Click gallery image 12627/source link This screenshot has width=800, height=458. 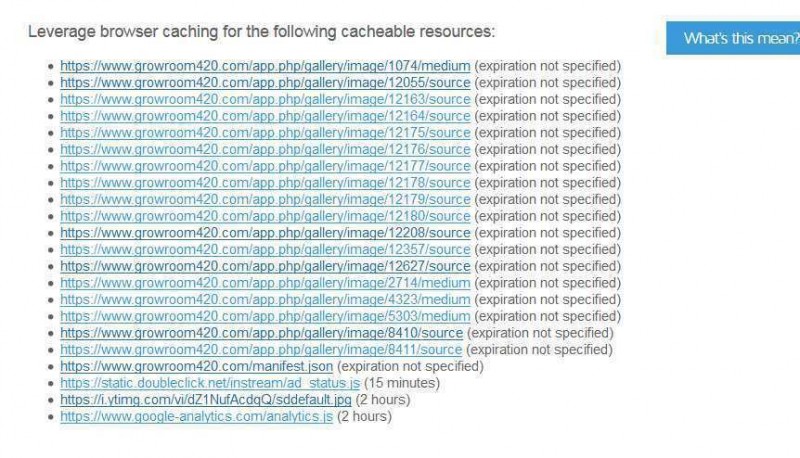pyautogui.click(x=265, y=266)
